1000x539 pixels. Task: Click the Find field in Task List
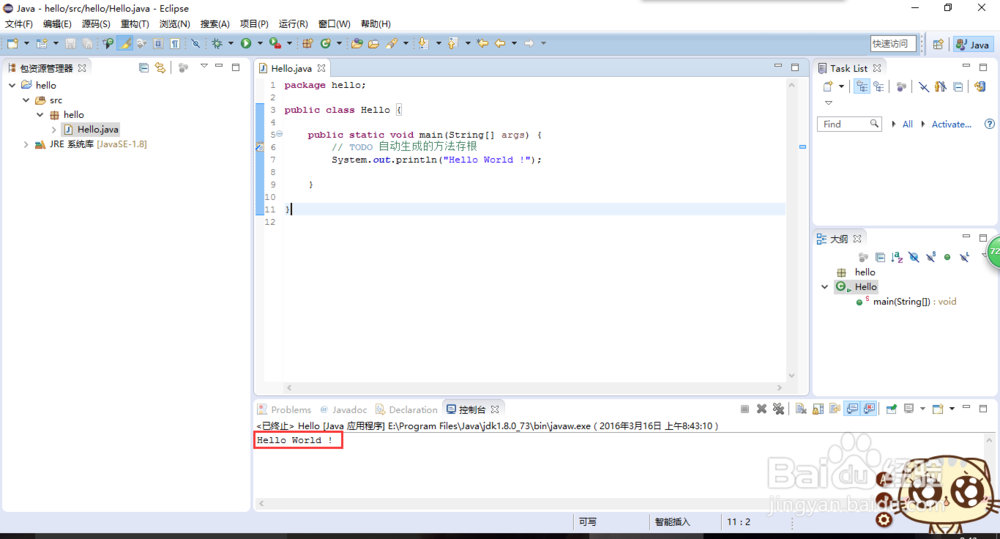(849, 124)
